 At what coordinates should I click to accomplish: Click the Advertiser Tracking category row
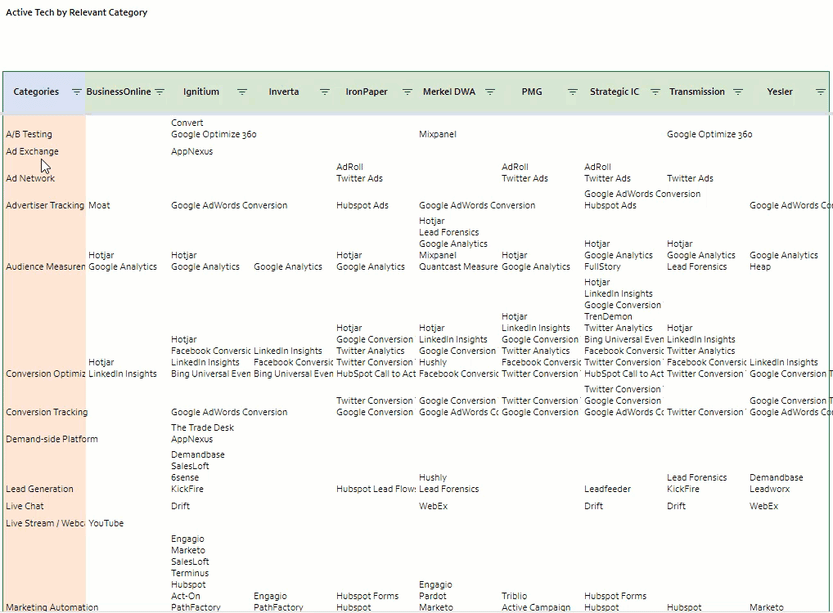(x=45, y=205)
